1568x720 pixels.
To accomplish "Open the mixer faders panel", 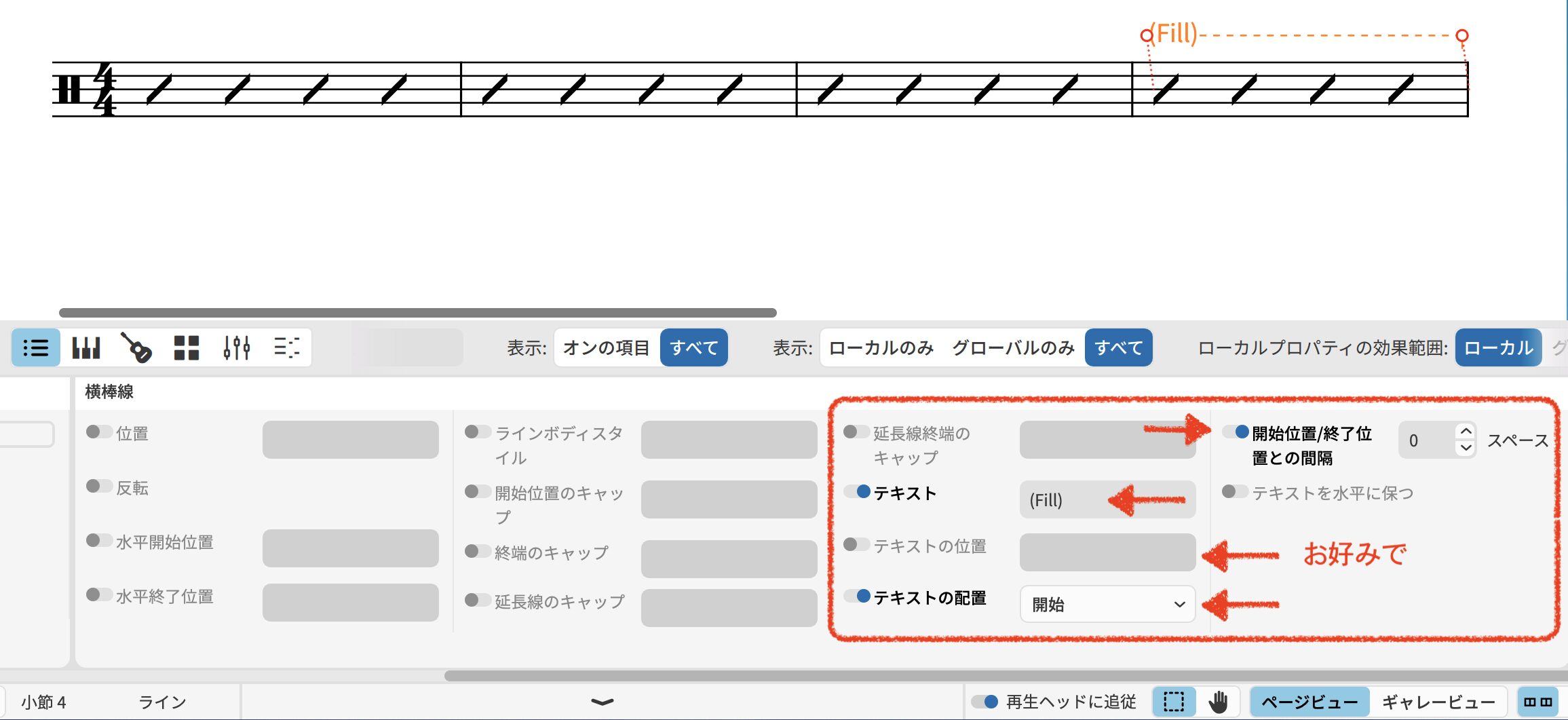I will coord(237,348).
